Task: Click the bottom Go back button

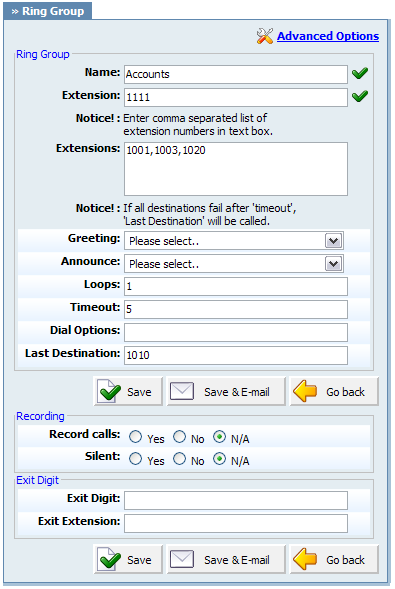Action: coord(334,559)
